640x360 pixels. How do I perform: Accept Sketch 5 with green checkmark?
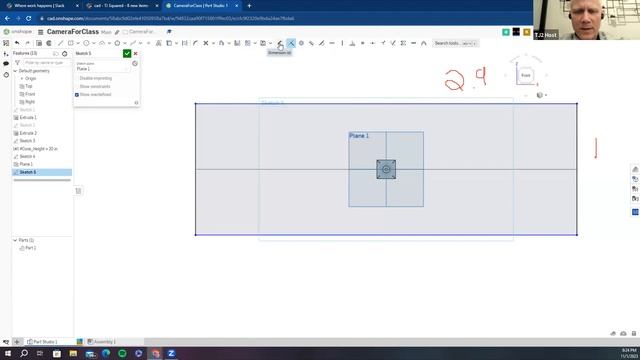coord(127,53)
